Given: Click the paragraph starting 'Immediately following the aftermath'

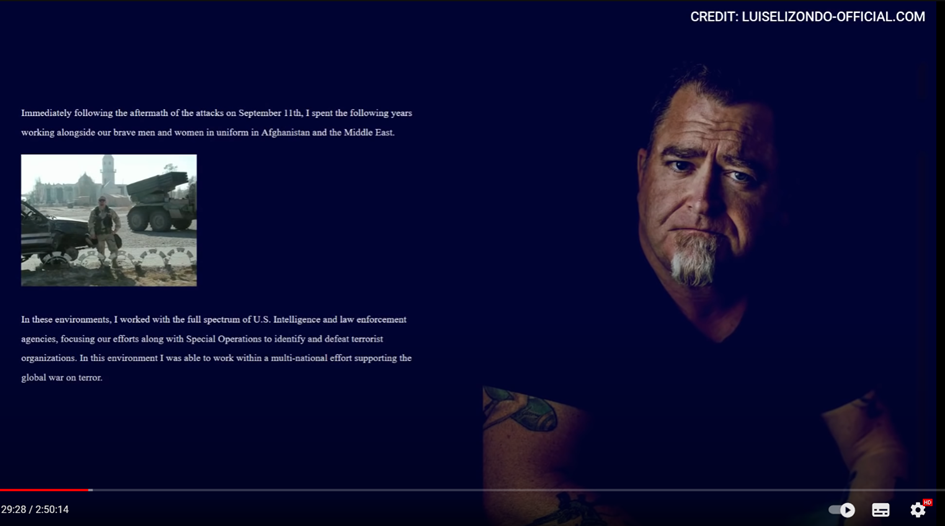Looking at the screenshot, I should tap(216, 122).
